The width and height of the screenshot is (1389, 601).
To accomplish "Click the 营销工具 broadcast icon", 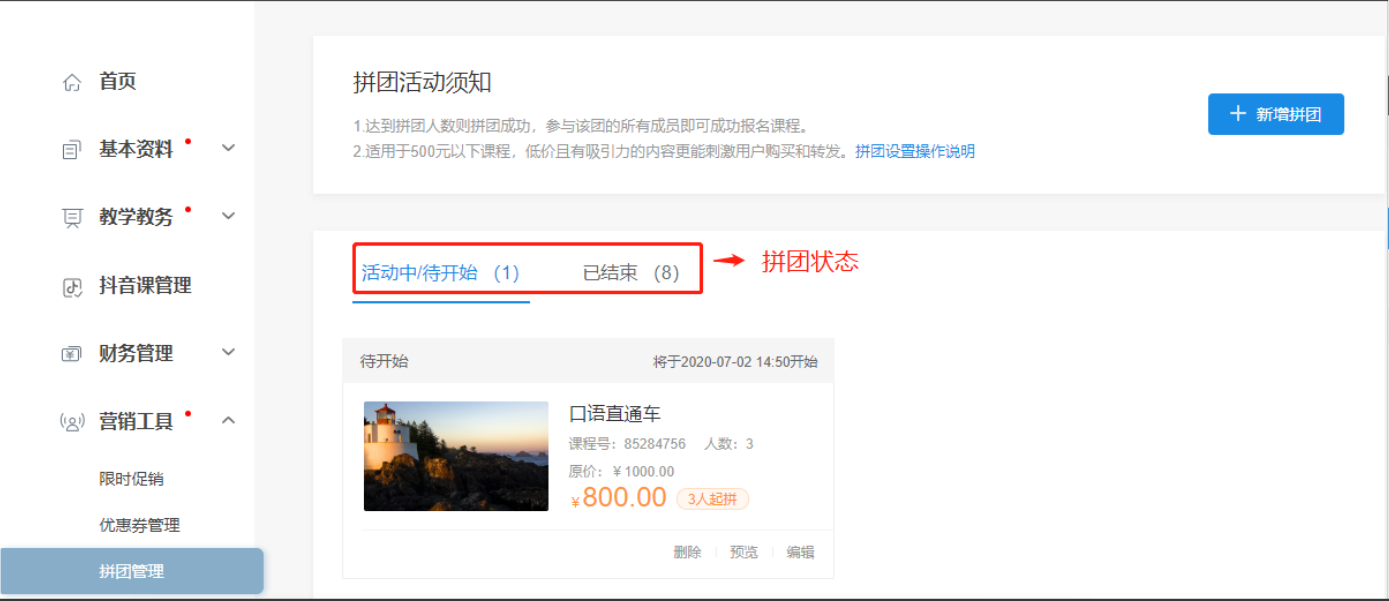I will click(x=72, y=422).
